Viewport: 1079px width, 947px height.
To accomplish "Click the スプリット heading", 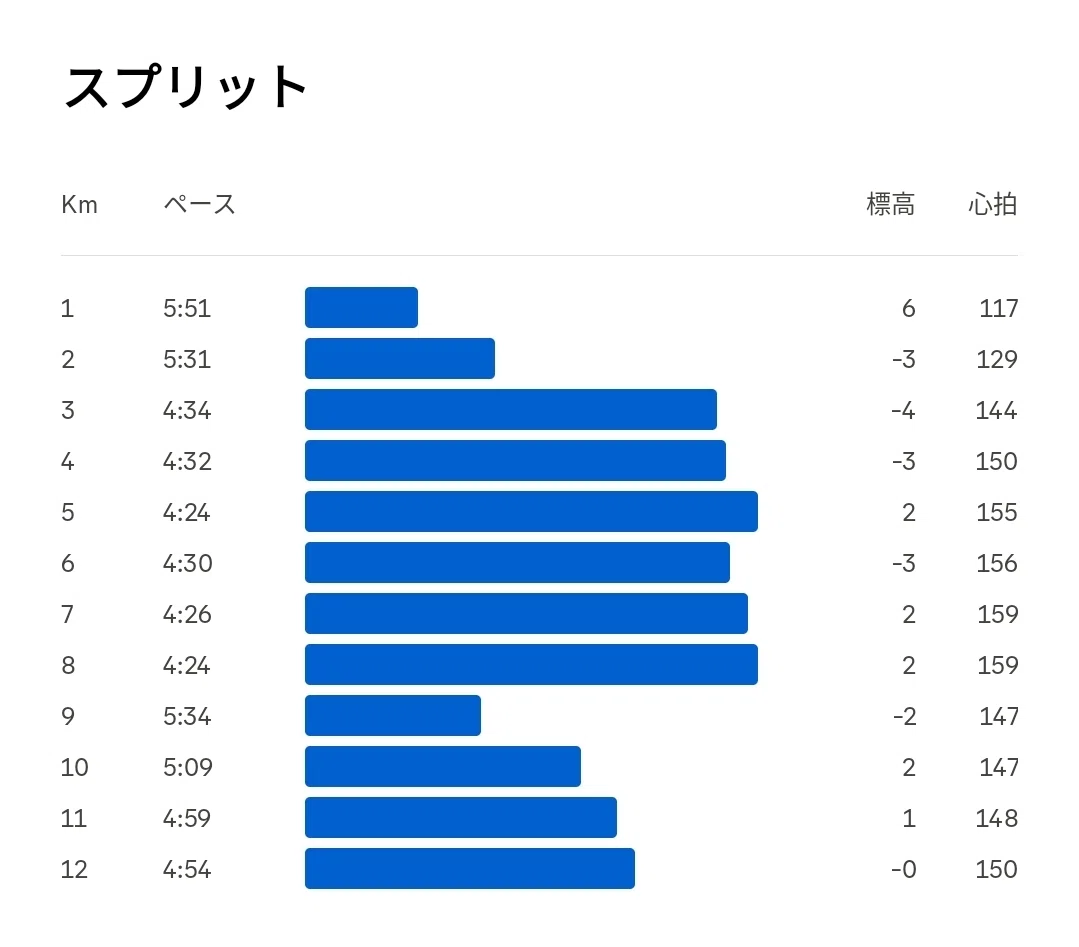I will [185, 87].
